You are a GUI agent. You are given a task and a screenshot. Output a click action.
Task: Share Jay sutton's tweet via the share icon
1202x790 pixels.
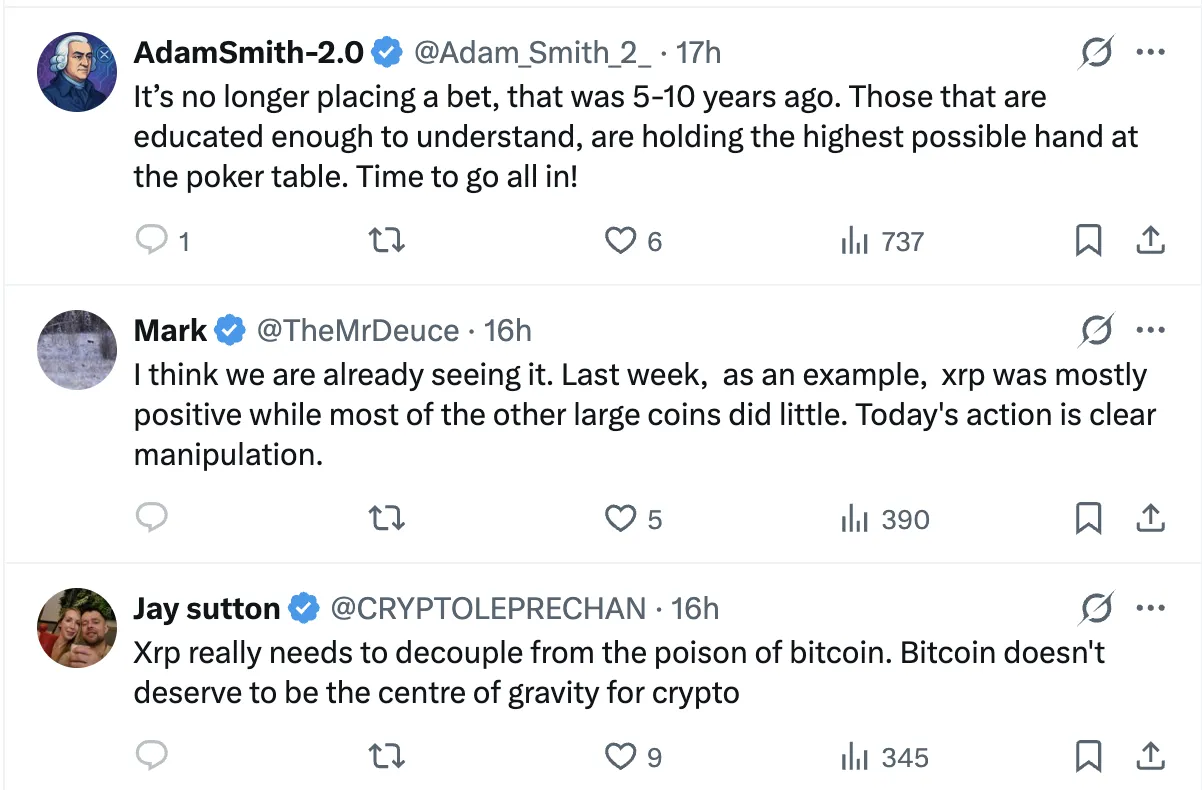tap(1150, 757)
